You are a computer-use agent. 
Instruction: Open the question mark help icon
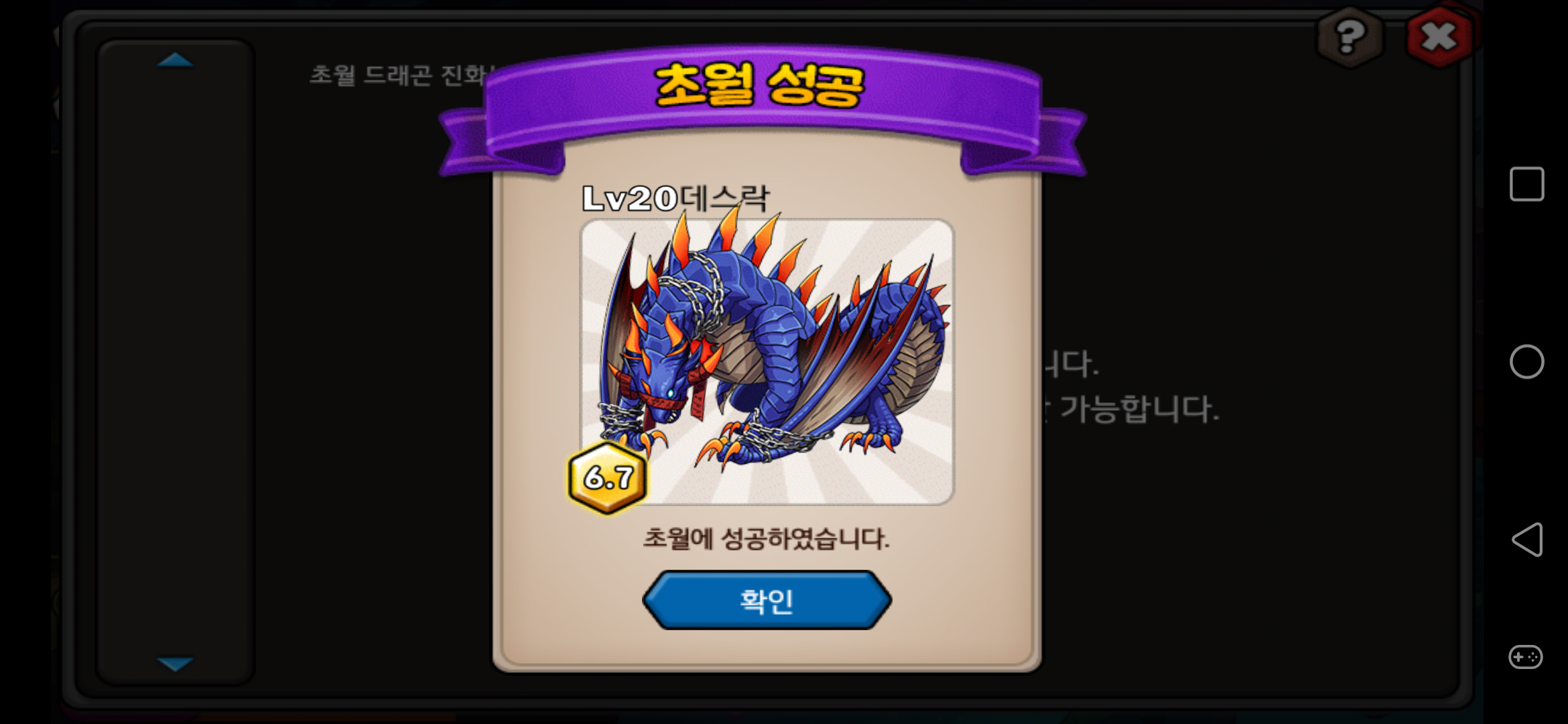[x=1350, y=37]
